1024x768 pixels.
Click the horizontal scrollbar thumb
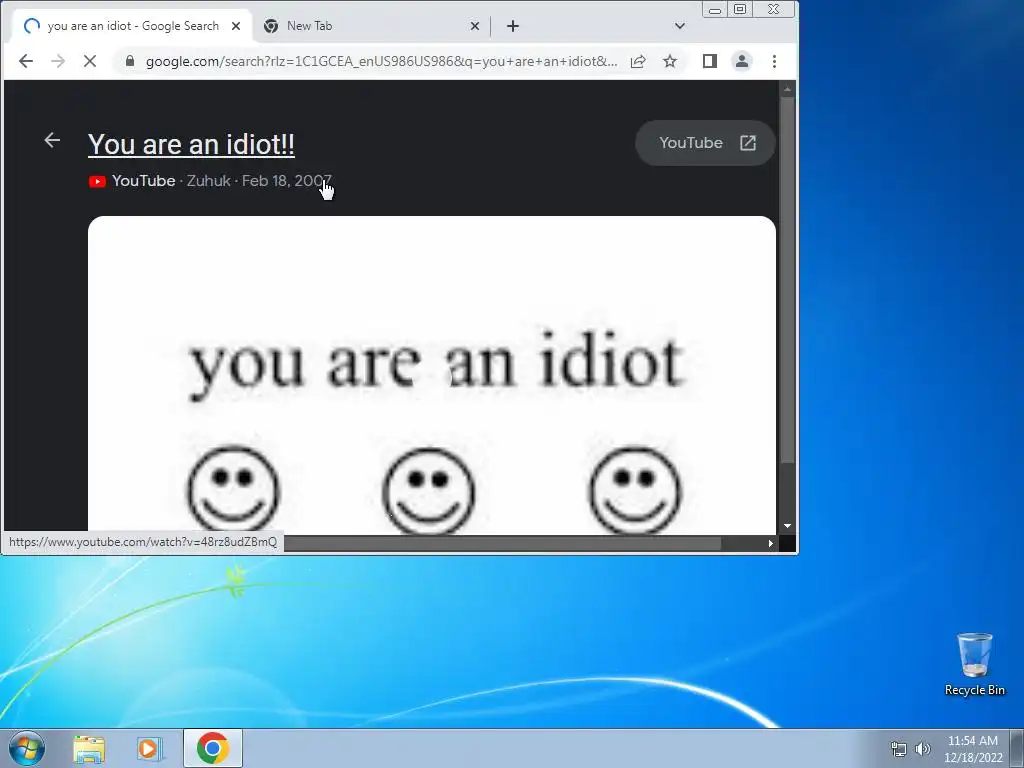coord(502,543)
